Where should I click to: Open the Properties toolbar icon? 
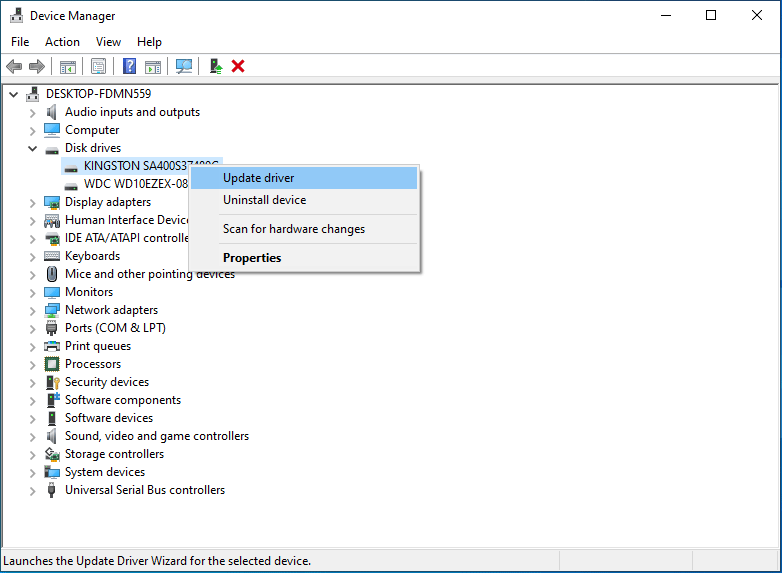pos(98,66)
